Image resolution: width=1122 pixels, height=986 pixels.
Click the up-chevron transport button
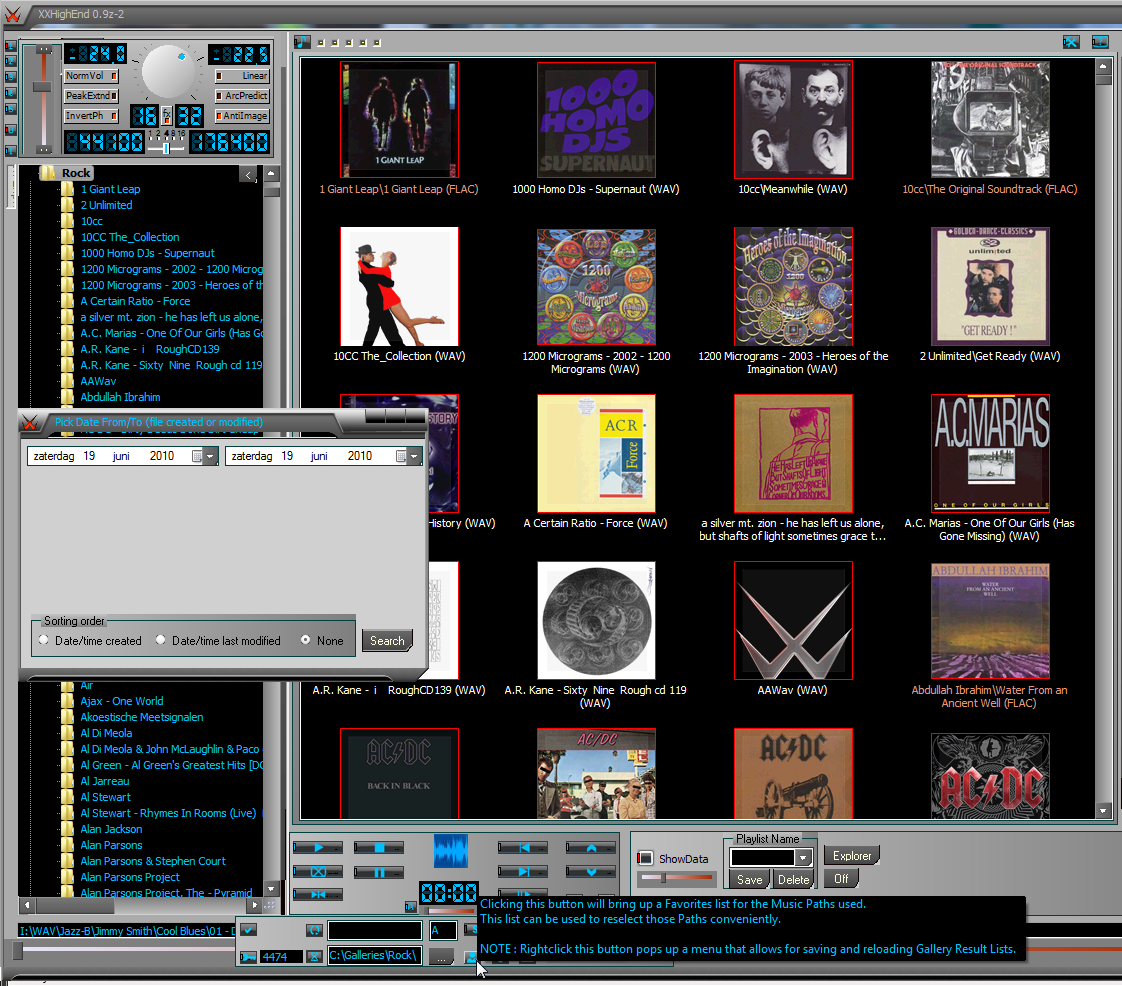(x=591, y=848)
